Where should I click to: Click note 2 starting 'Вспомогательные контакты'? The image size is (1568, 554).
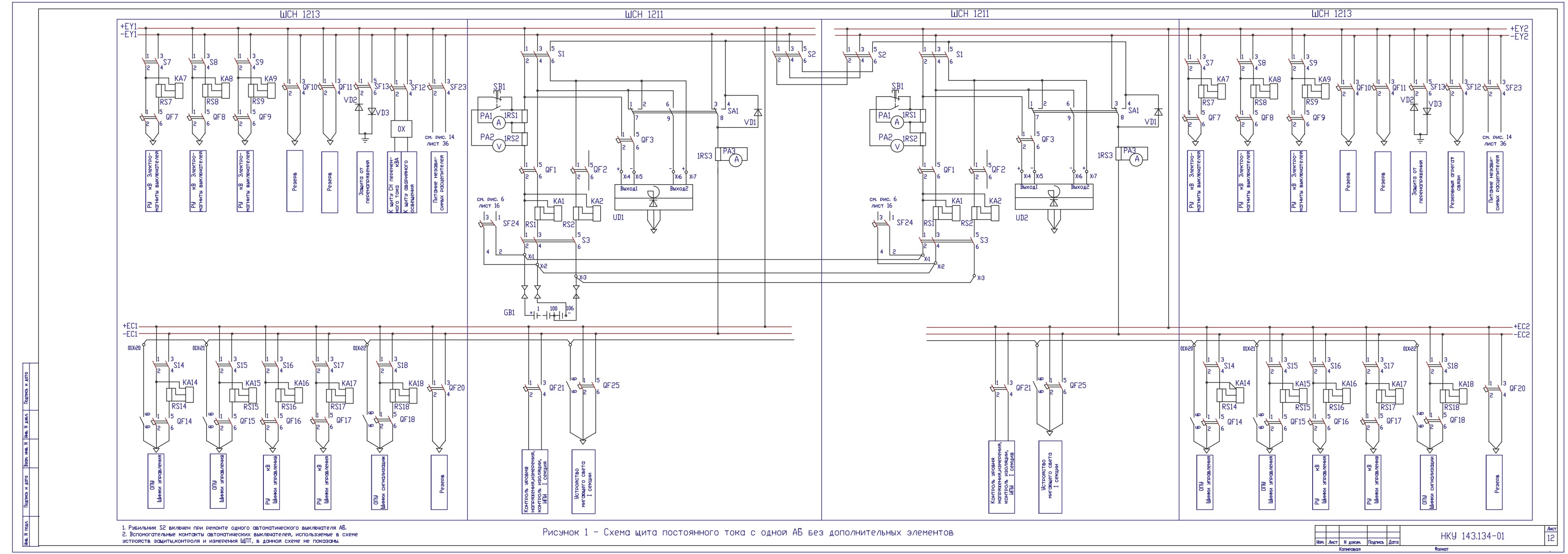point(240,537)
